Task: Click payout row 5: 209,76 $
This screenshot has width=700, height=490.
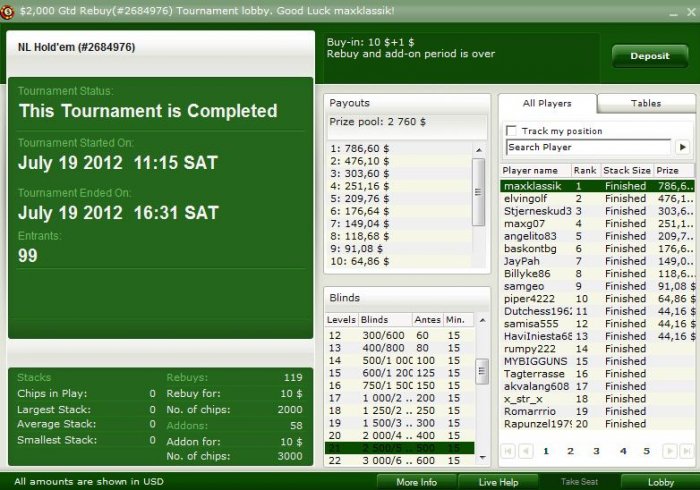Action: pyautogui.click(x=400, y=199)
